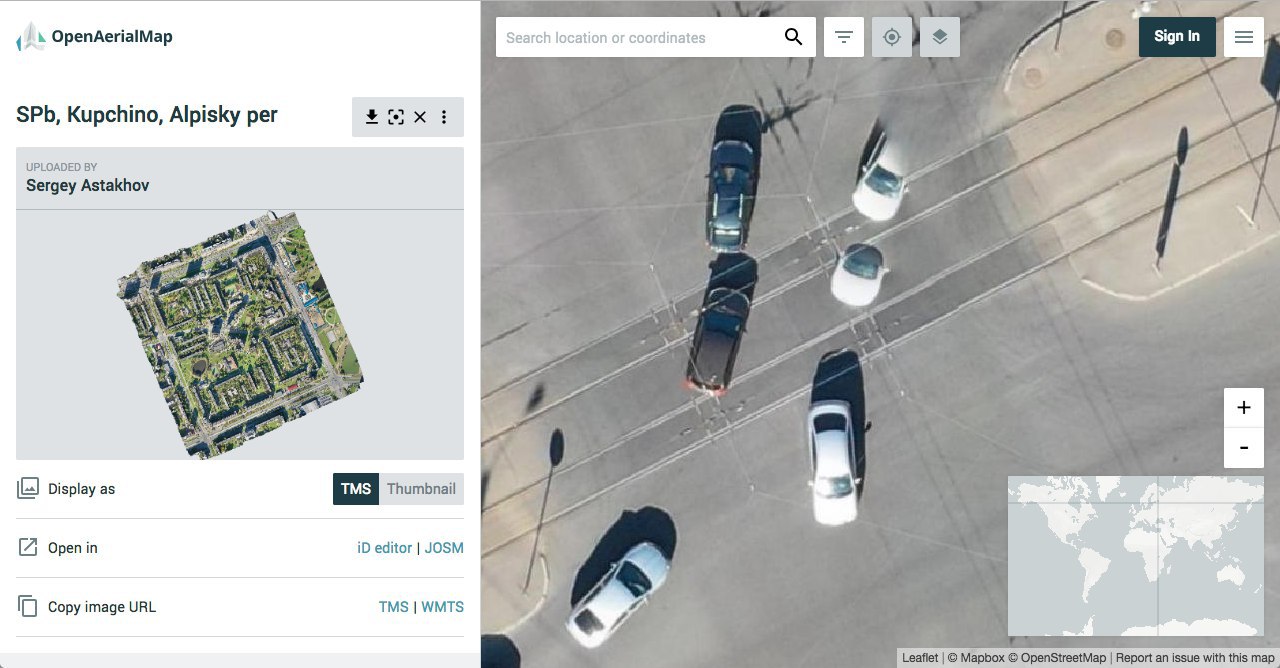Click the title SPb, Kupchino, Alpisky per

(x=147, y=115)
